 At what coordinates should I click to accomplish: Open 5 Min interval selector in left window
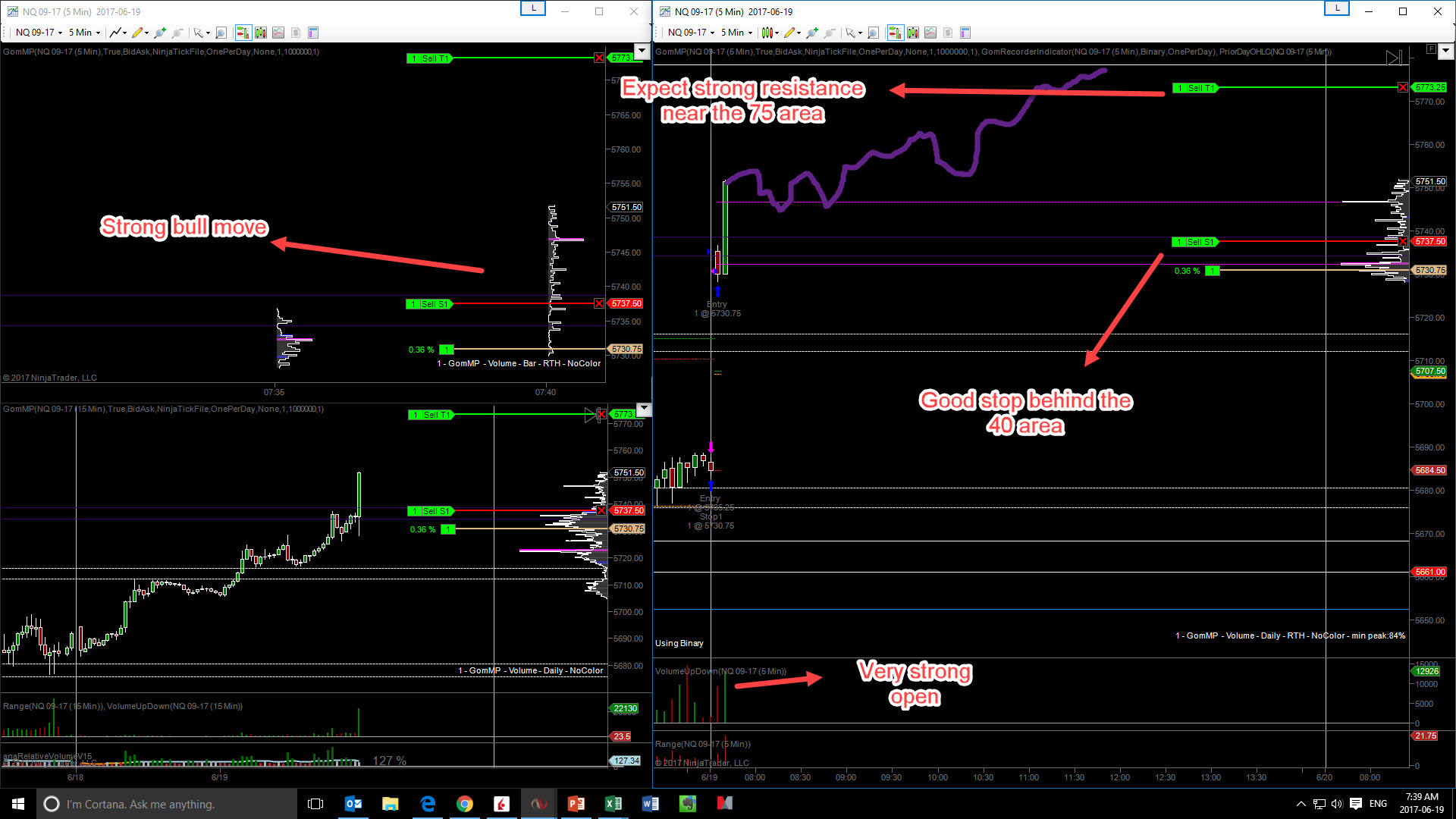(84, 33)
